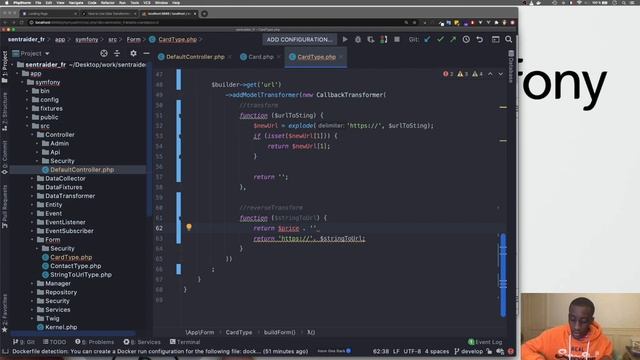
Task: Collapse all in the Project panel
Action: (x=117, y=53)
